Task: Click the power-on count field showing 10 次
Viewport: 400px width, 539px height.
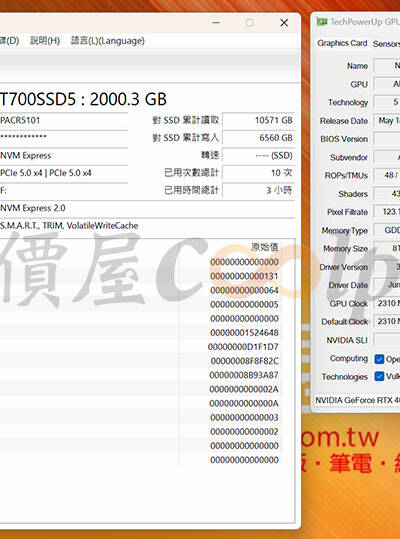Action: pos(259,173)
